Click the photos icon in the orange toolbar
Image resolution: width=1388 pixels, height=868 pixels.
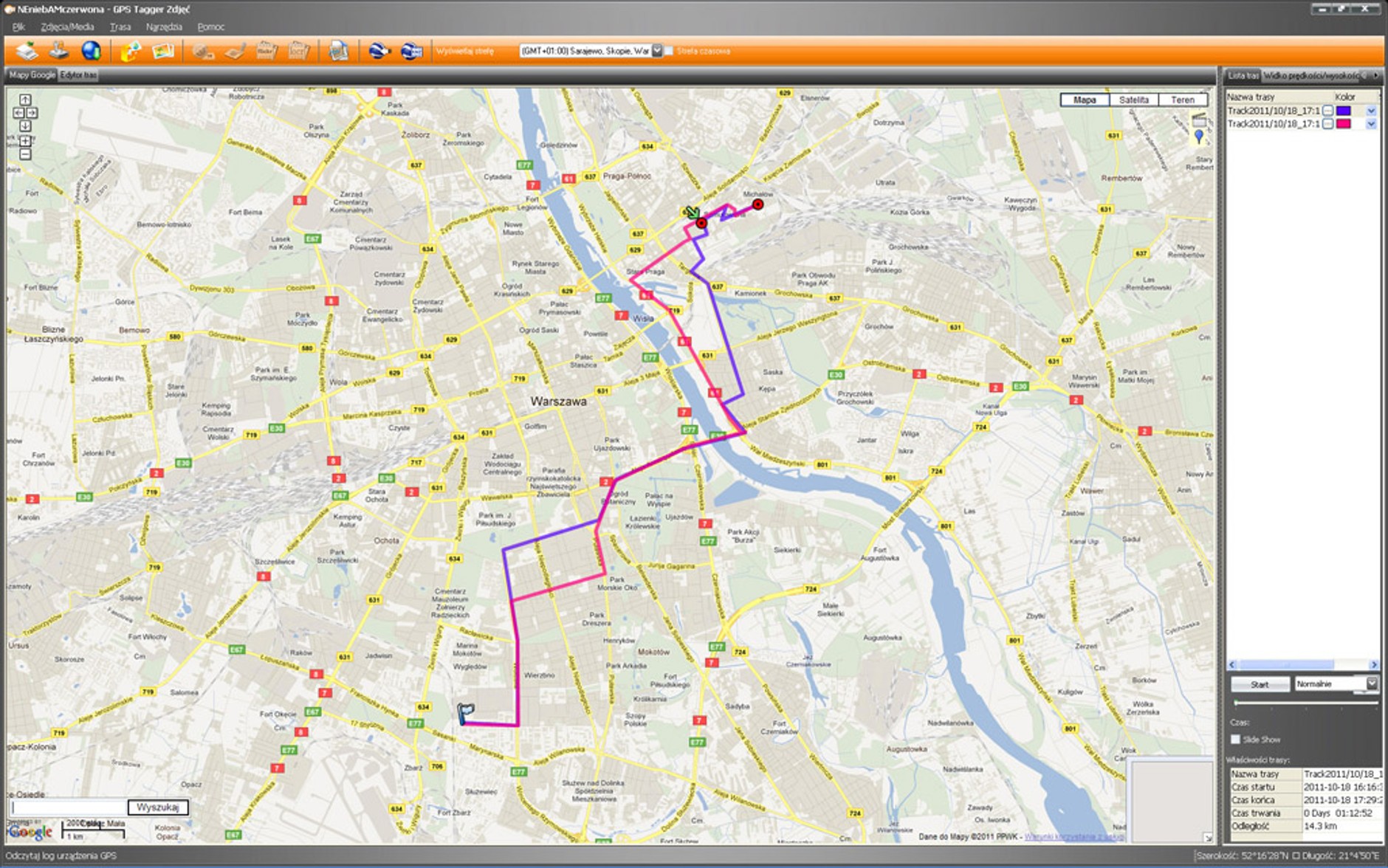[x=162, y=51]
